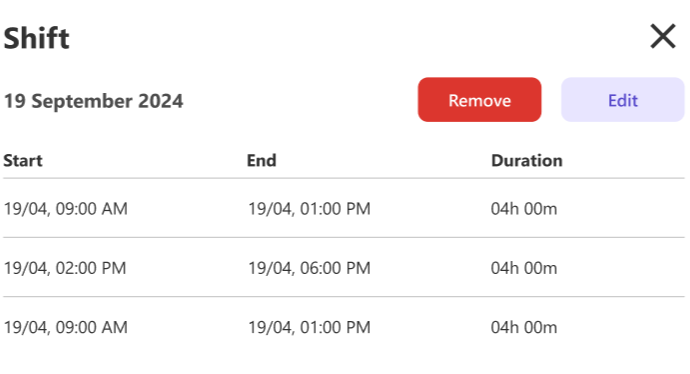Screen dimensions: 690x374
Task: Click the Start column header
Action: [23, 161]
